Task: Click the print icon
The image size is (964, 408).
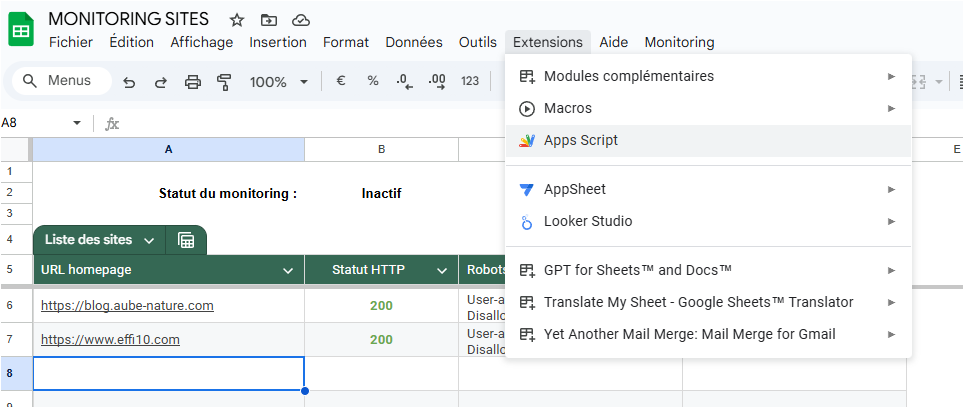Action: click(193, 82)
